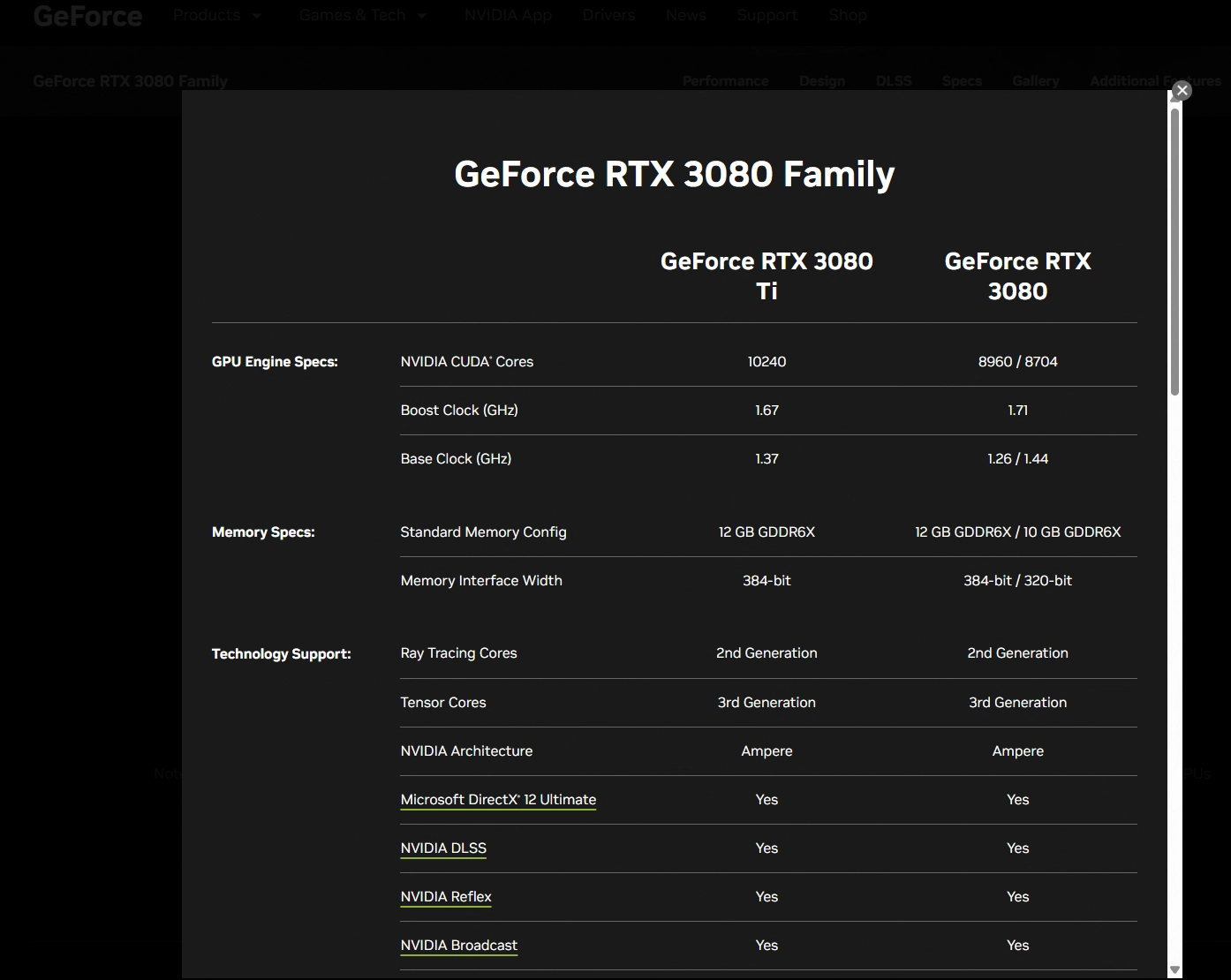Open the Support page
The height and width of the screenshot is (980, 1231).
coord(767,15)
